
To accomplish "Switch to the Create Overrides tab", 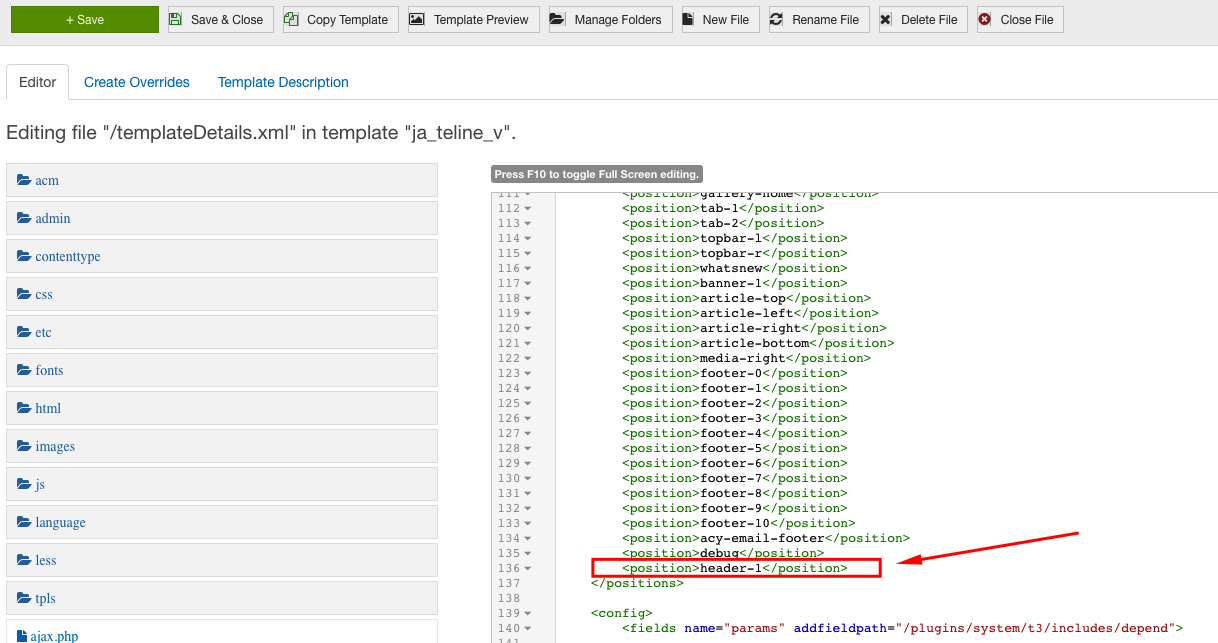I will pyautogui.click(x=136, y=82).
